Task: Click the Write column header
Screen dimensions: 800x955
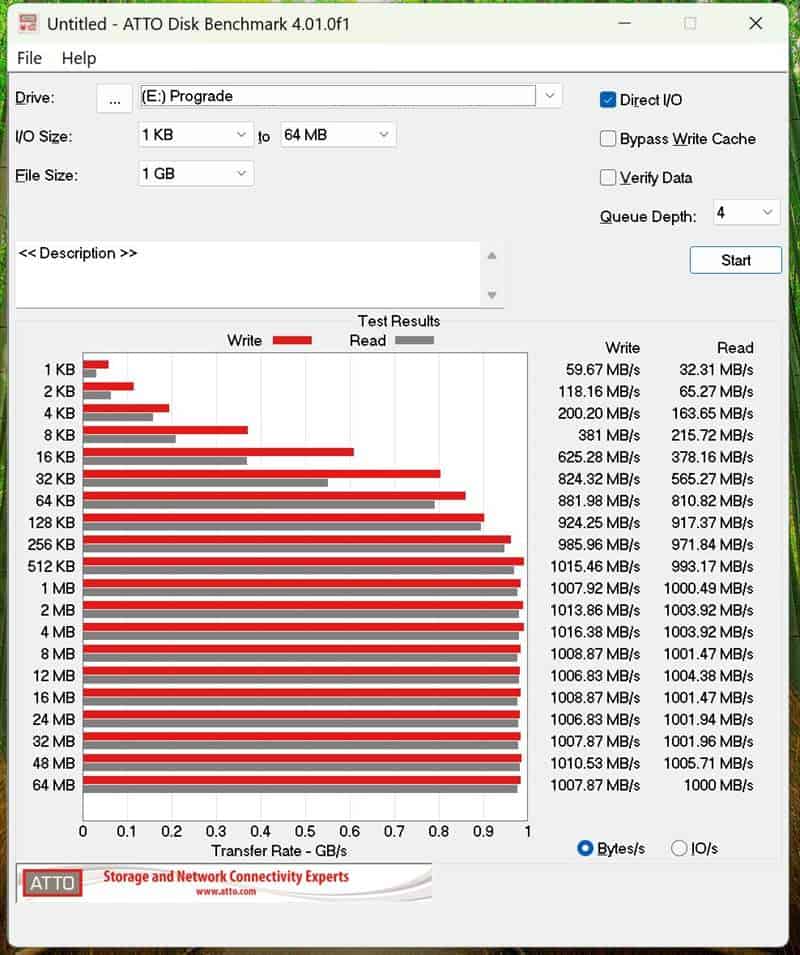Action: click(622, 348)
